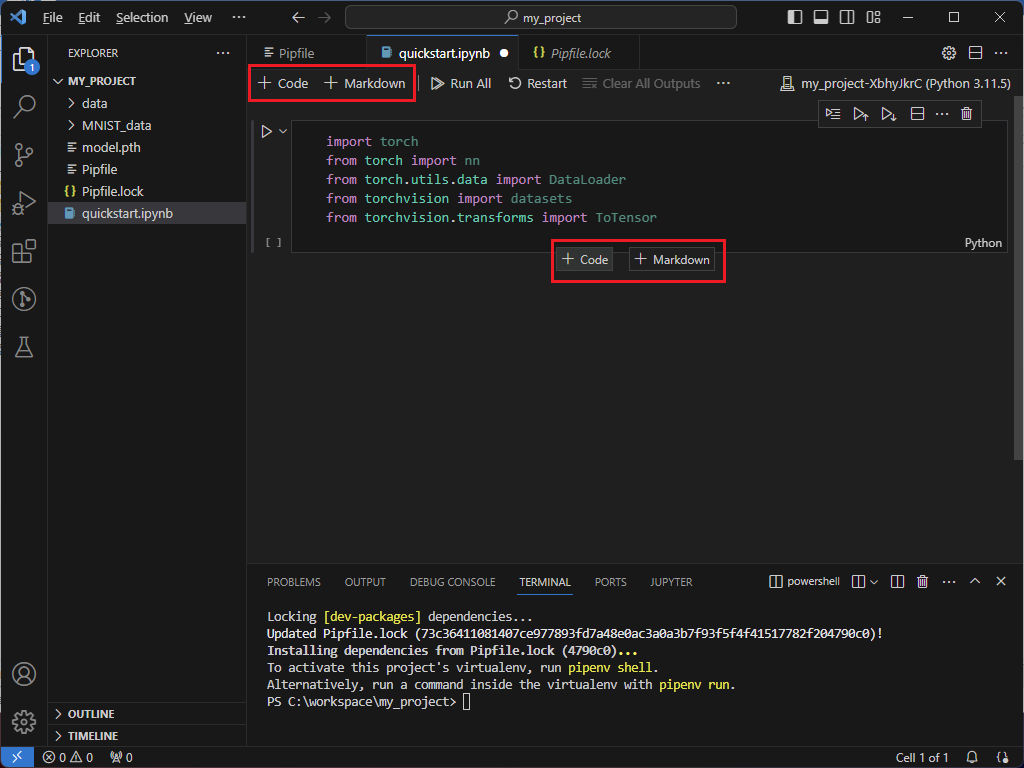
Task: Delete the cell with trash icon
Action: click(x=967, y=114)
